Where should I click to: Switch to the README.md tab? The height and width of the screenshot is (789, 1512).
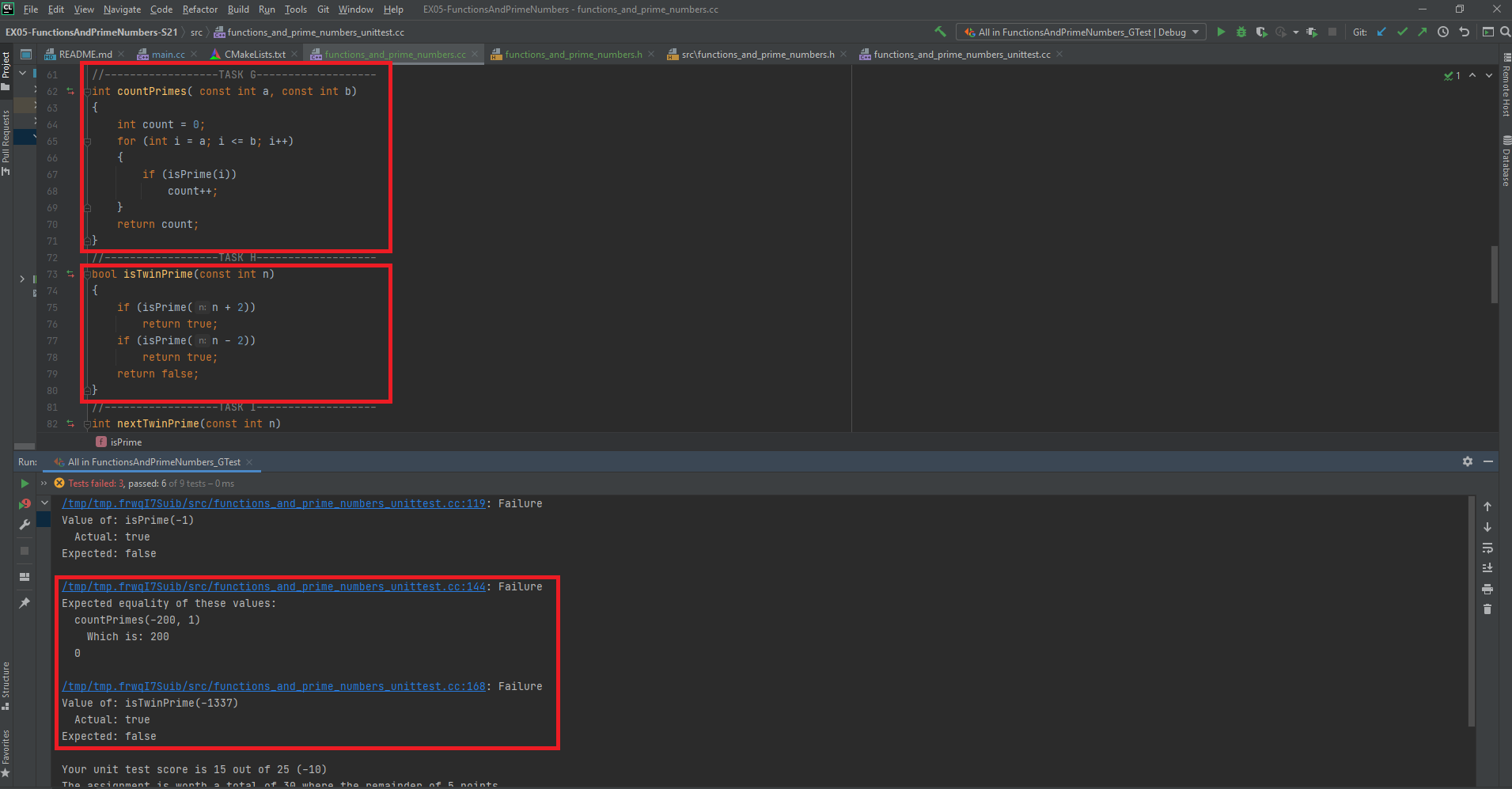[x=85, y=55]
